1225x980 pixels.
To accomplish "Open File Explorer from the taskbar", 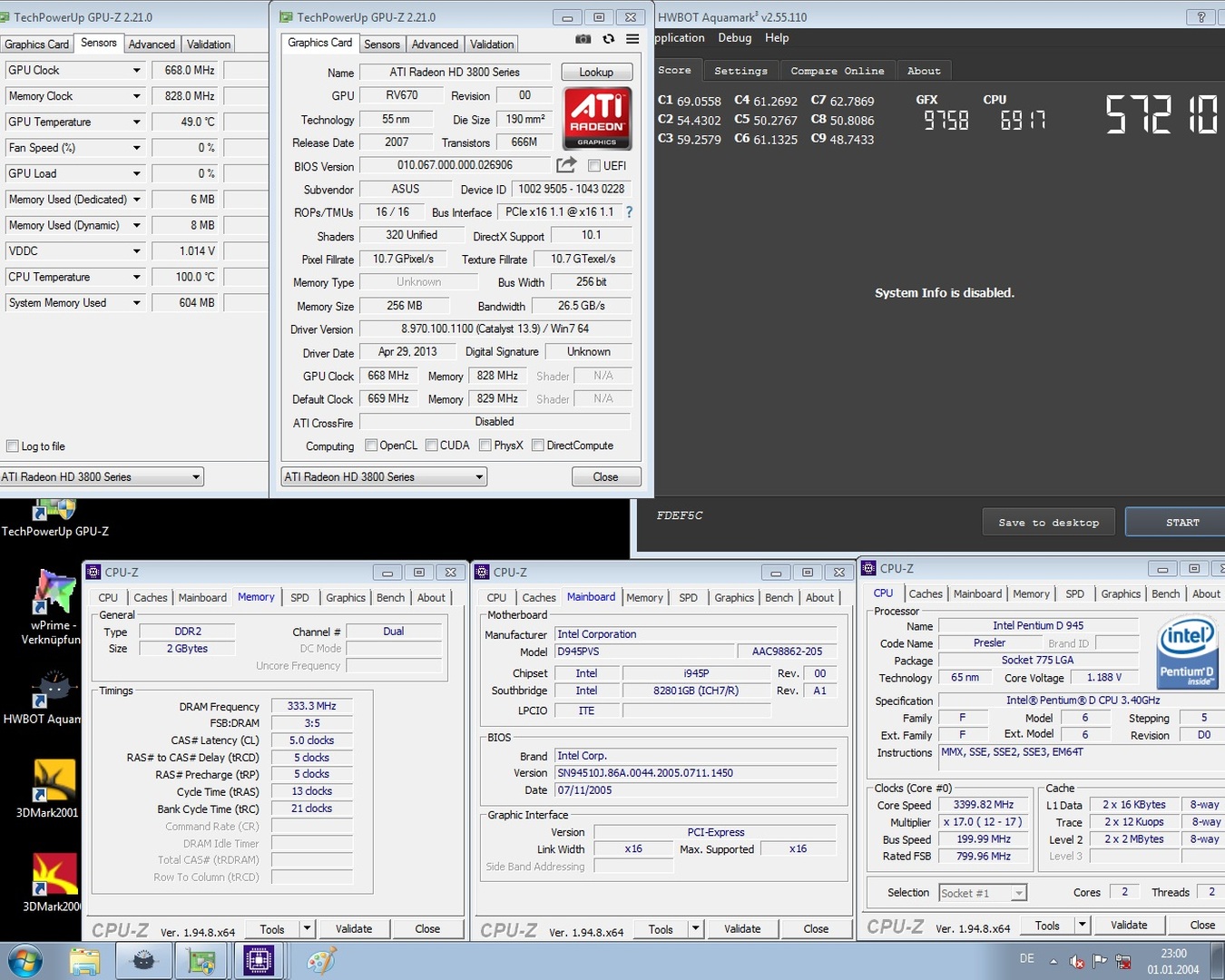I will (x=84, y=961).
